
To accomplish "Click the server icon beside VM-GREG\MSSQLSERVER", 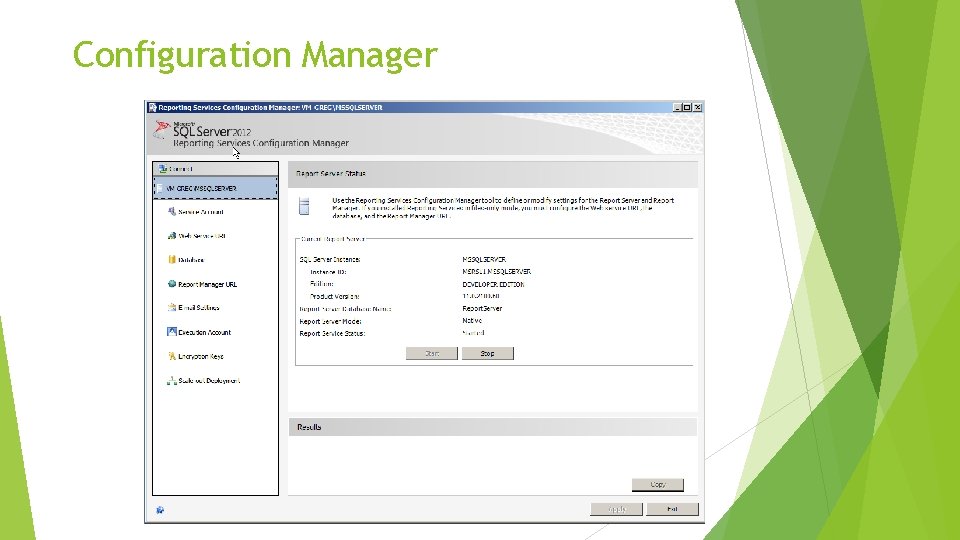I will tap(160, 188).
